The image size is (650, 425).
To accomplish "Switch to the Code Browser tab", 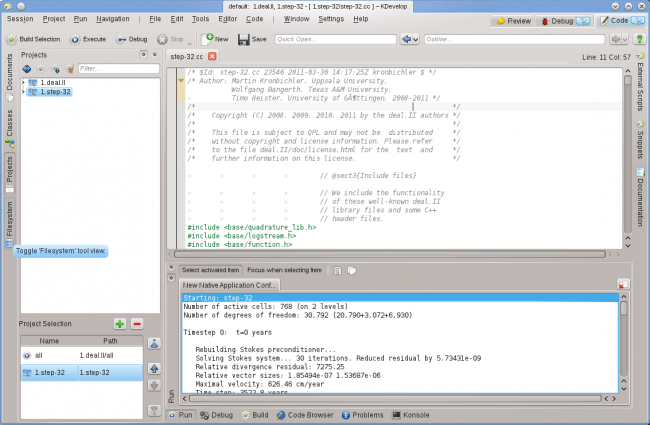I will (x=305, y=415).
